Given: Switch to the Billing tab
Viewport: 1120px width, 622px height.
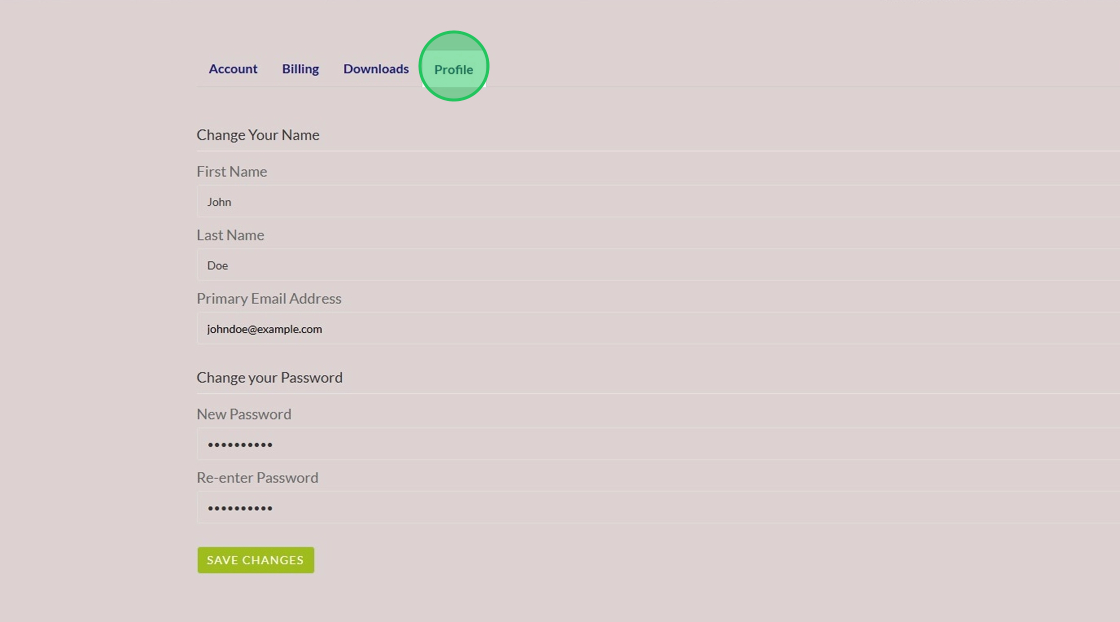Looking at the screenshot, I should [x=300, y=69].
